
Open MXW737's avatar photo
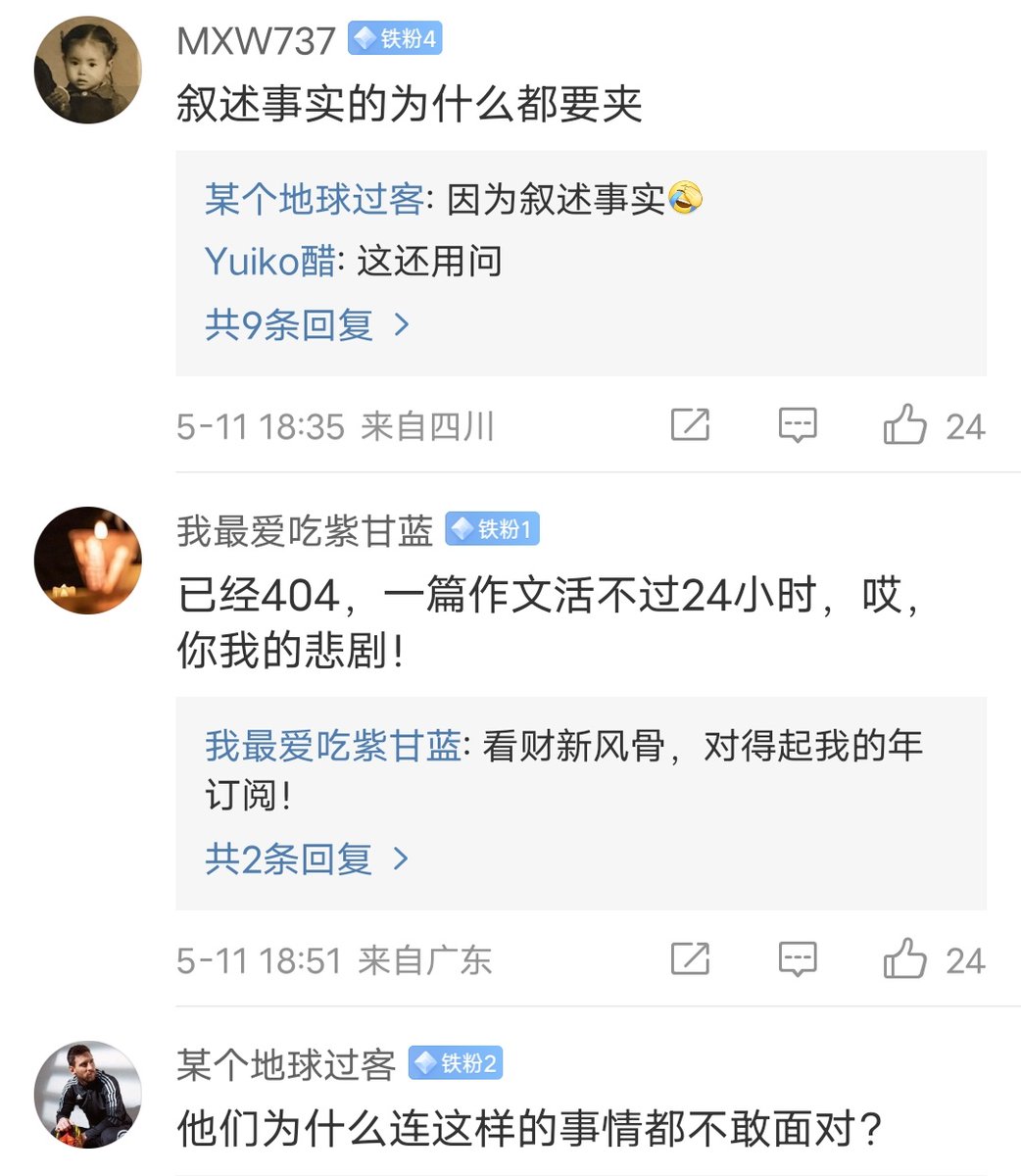(x=88, y=71)
